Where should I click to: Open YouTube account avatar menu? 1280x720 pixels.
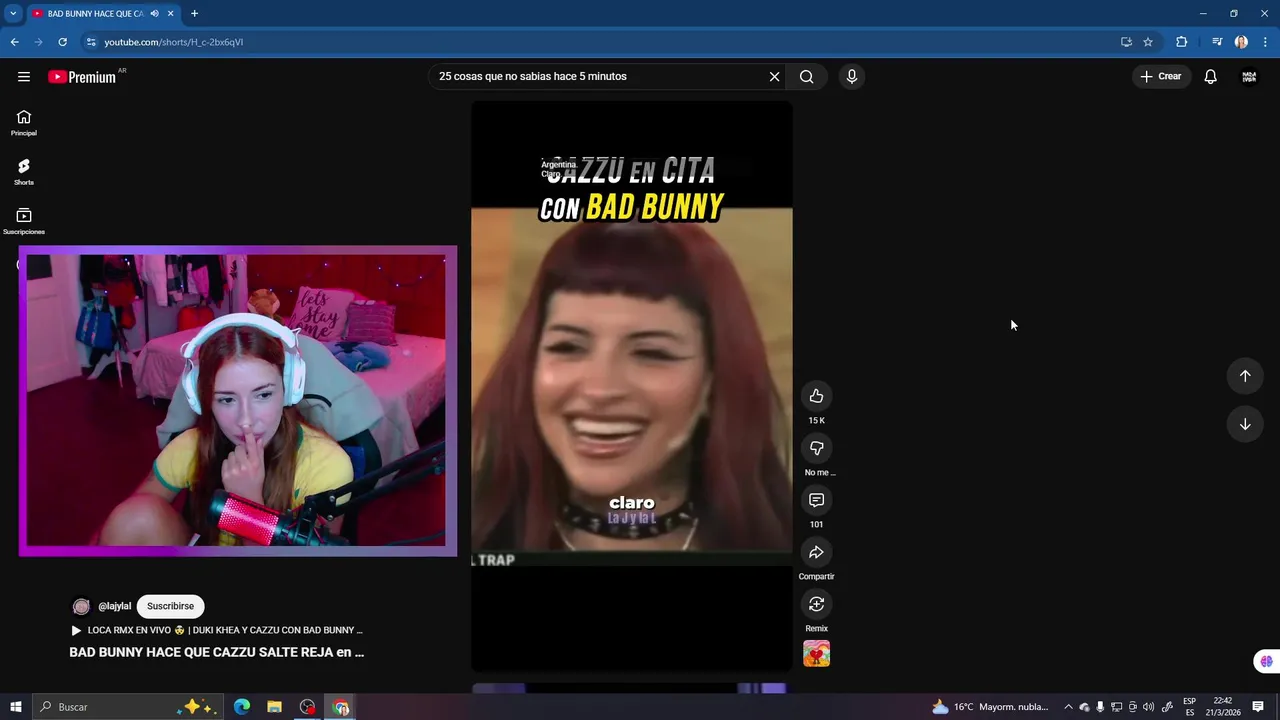pos(1249,76)
